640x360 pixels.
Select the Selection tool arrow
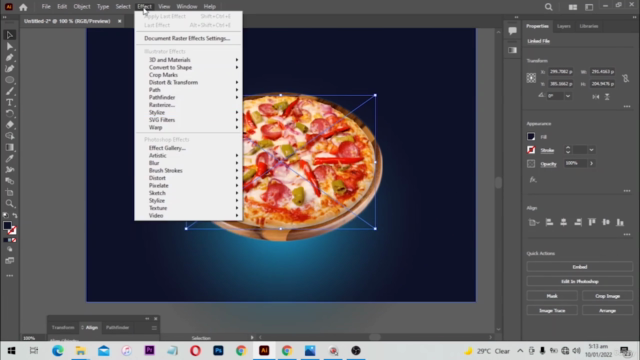[x=9, y=35]
